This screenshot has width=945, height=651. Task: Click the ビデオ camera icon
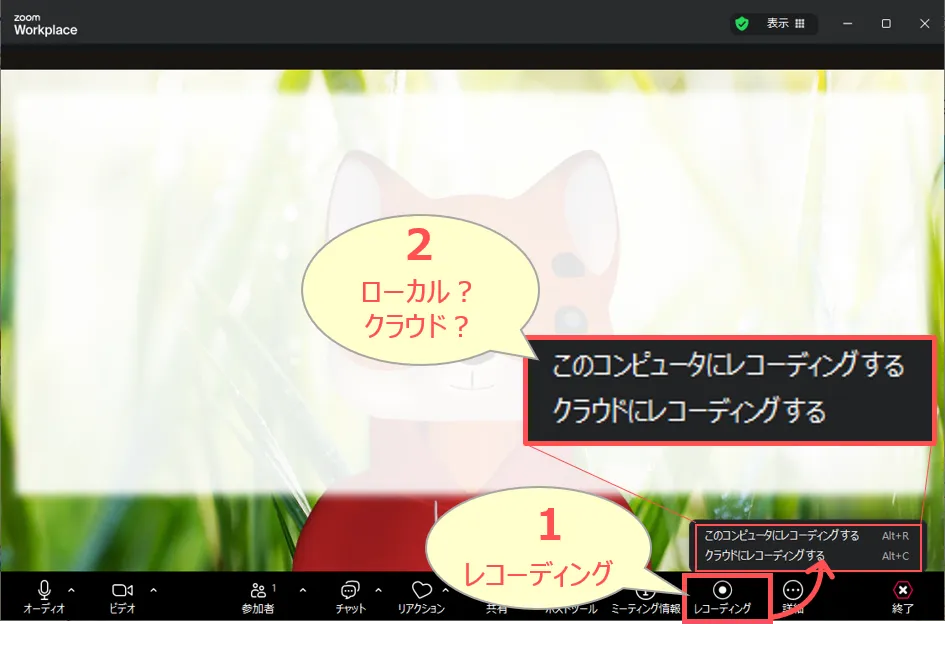point(122,590)
